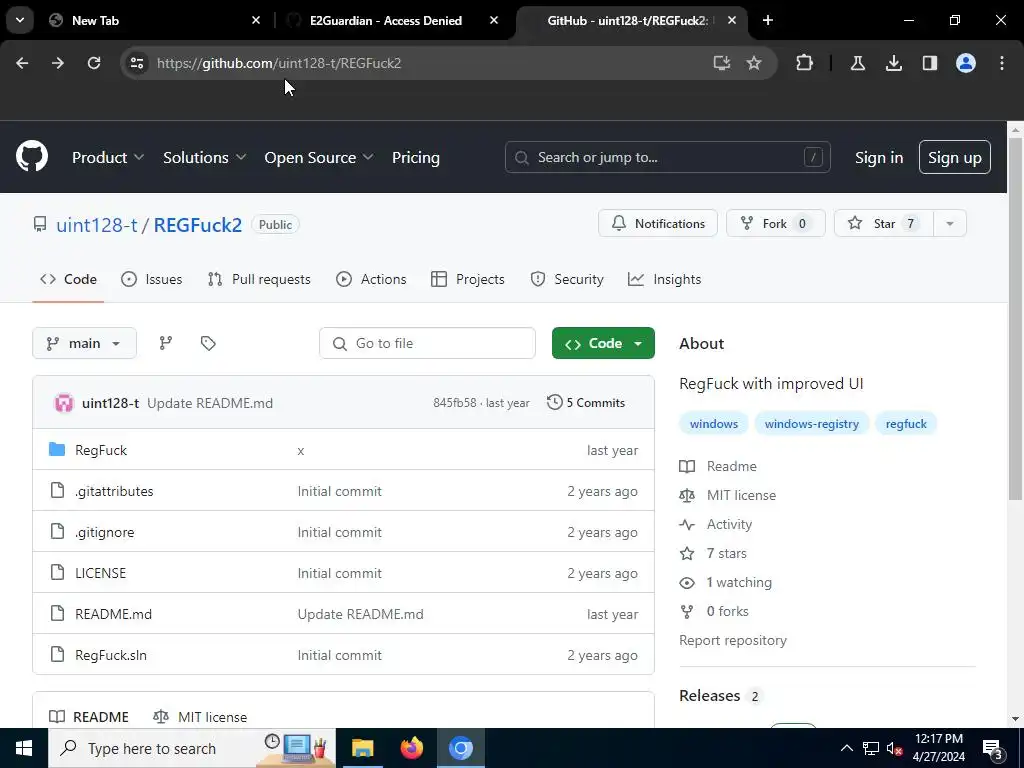This screenshot has height=768, width=1024.
Task: Expand the Open Source menu
Action: (x=319, y=157)
